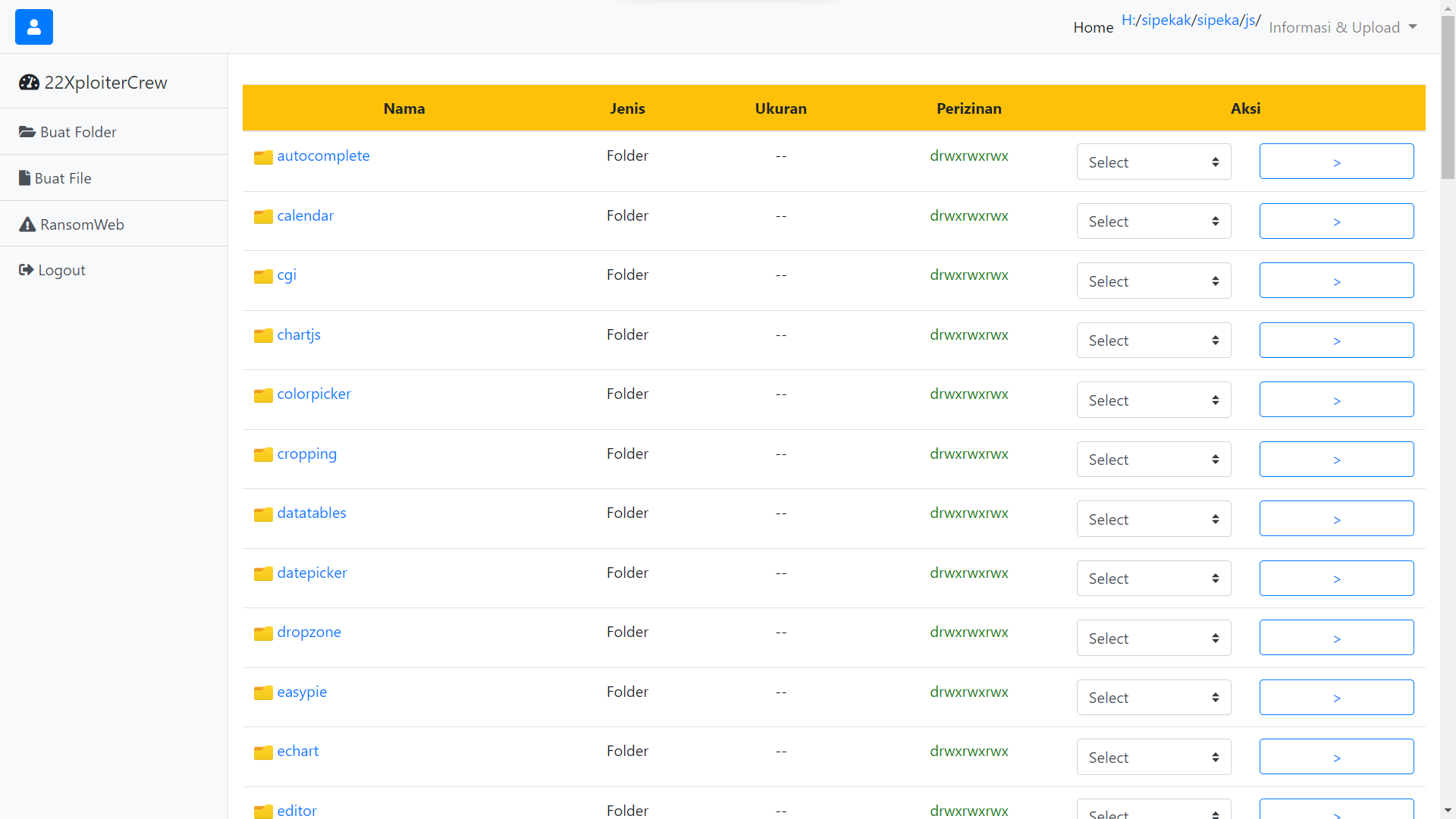
Task: Go to Home in top navigation
Action: click(1093, 27)
